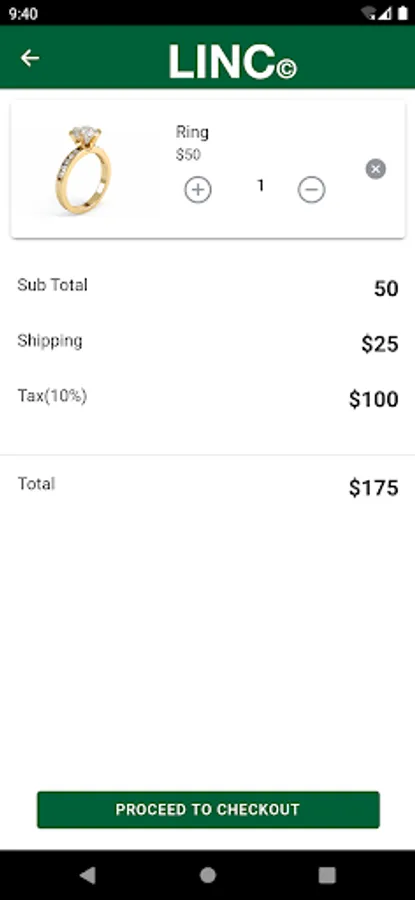Tap the Android recent apps square
This screenshot has width=415, height=900.
[327, 875]
